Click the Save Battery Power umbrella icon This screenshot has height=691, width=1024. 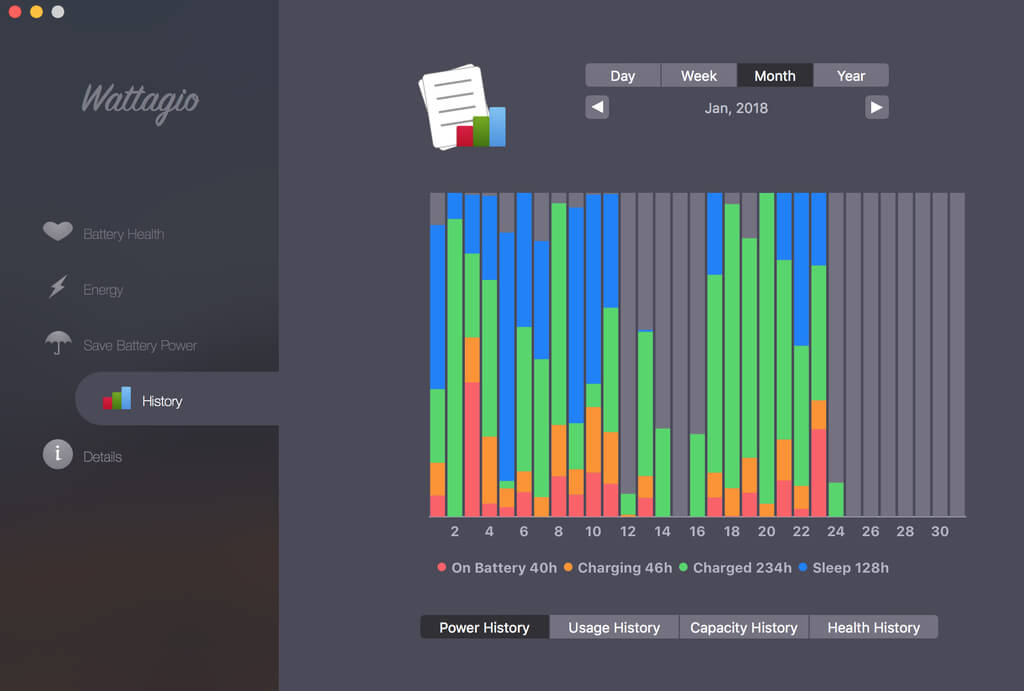point(58,343)
